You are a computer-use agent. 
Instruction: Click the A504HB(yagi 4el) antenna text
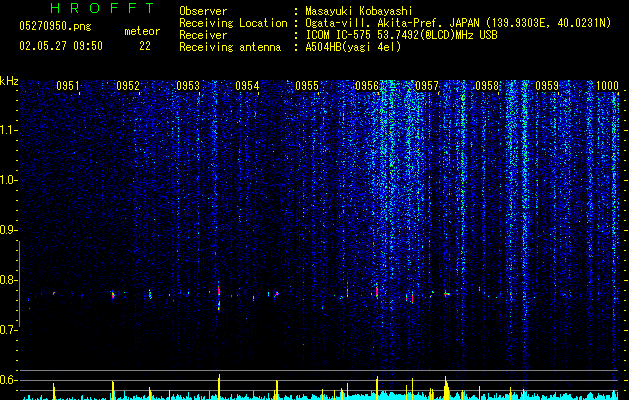(353, 47)
